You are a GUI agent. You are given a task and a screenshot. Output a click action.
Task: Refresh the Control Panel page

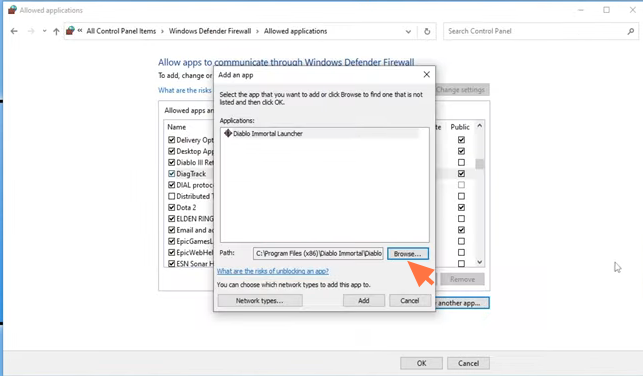point(427,32)
